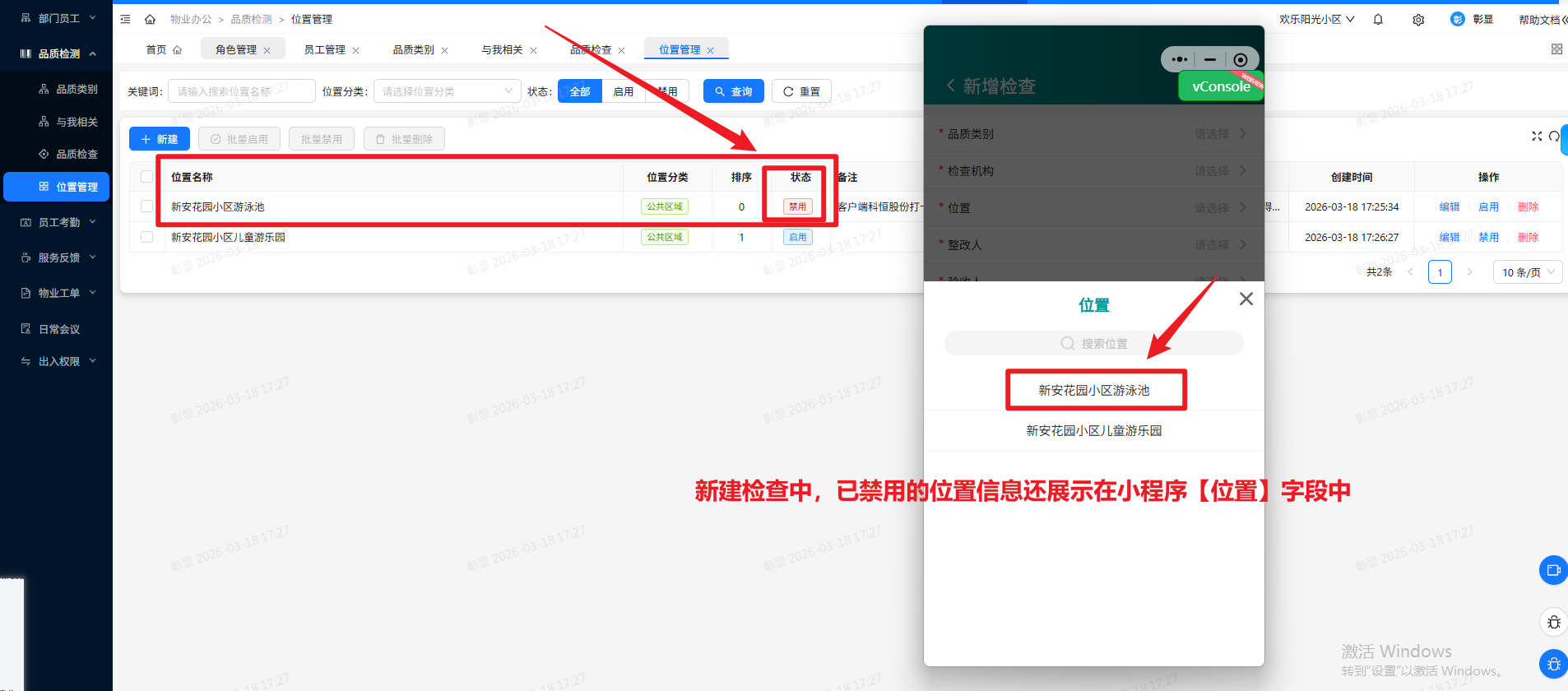Enable the row created 17:25:34
Screen dimensions: 1568x691
(x=1489, y=206)
